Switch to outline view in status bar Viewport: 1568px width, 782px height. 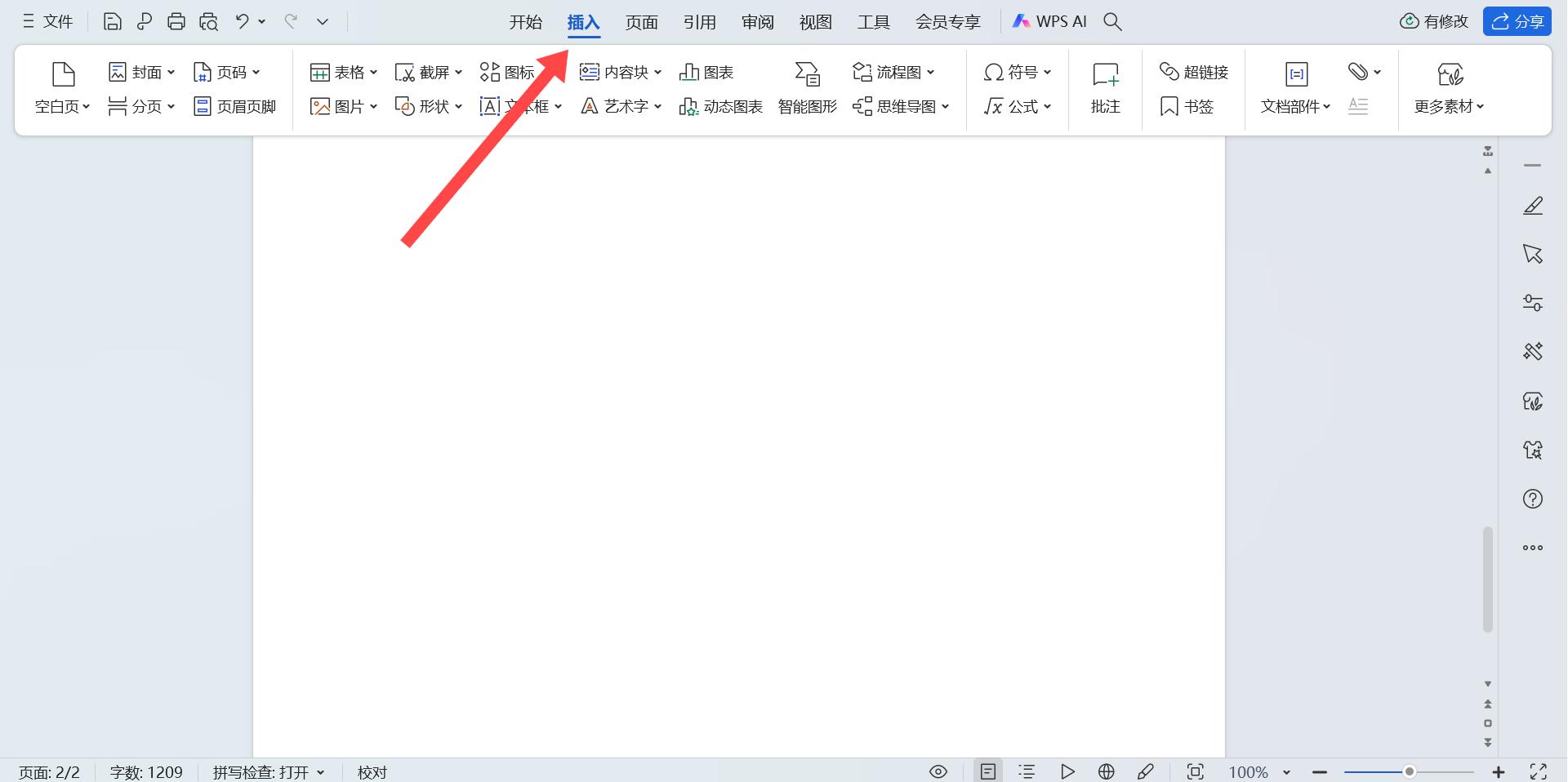point(1027,771)
